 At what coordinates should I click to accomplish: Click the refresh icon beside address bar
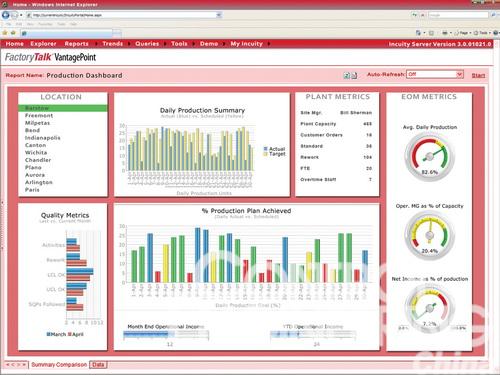414,15
